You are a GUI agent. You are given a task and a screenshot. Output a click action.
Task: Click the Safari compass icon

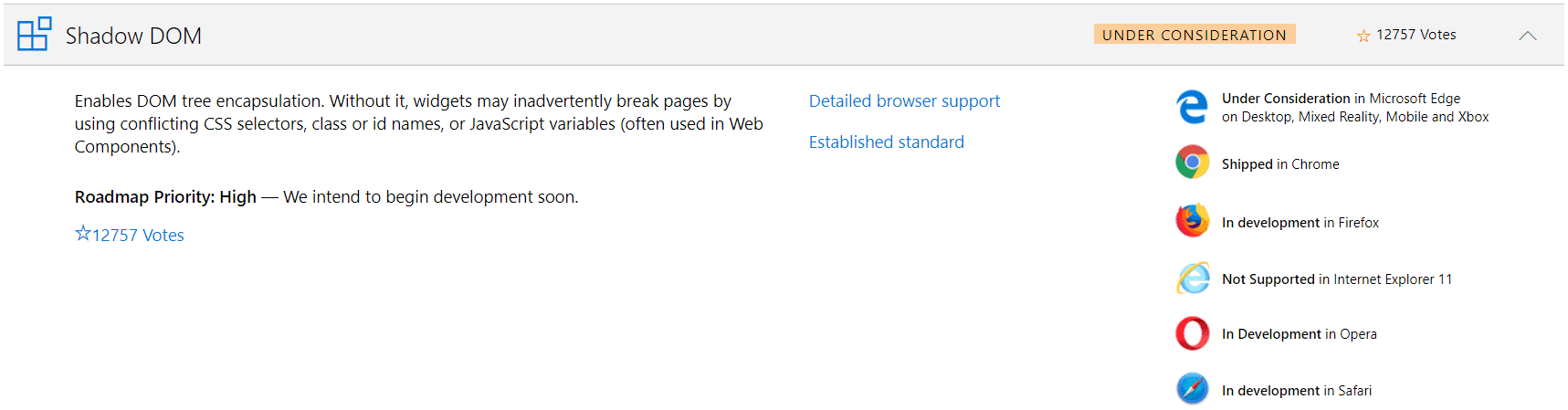tap(1192, 389)
